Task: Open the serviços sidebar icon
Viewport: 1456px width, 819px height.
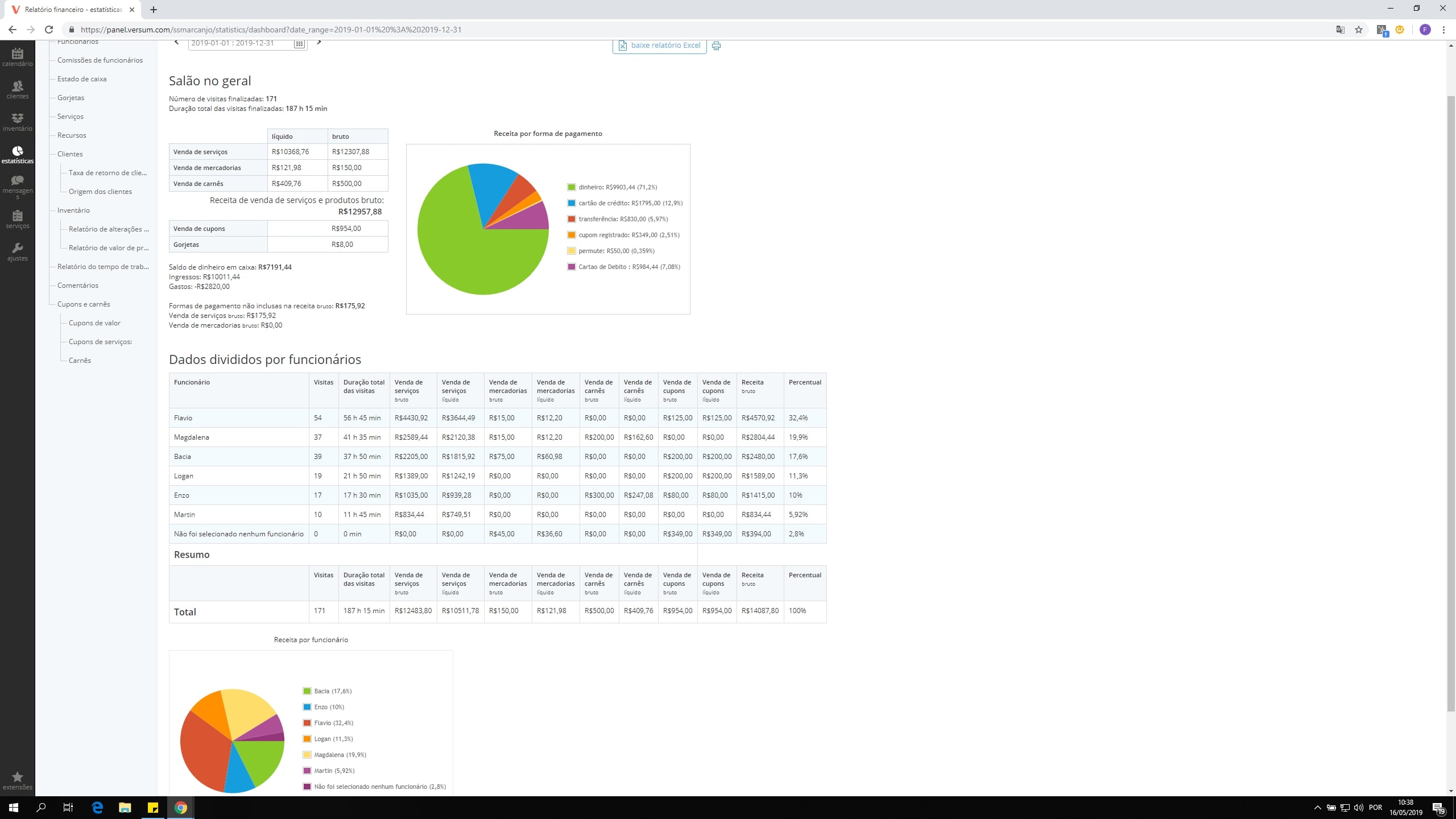Action: pos(17,219)
